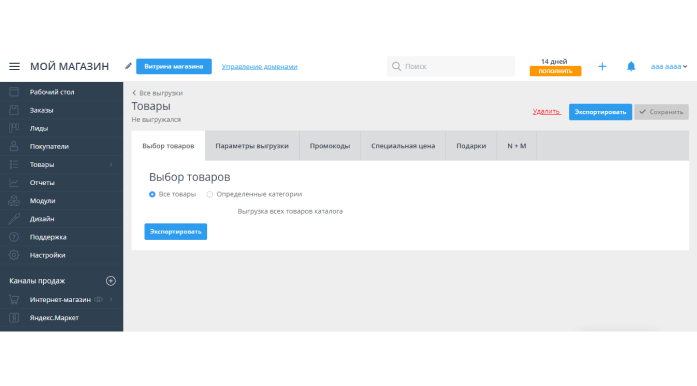Select the Определенные категории radio button
The image size is (697, 386).
tap(209, 194)
